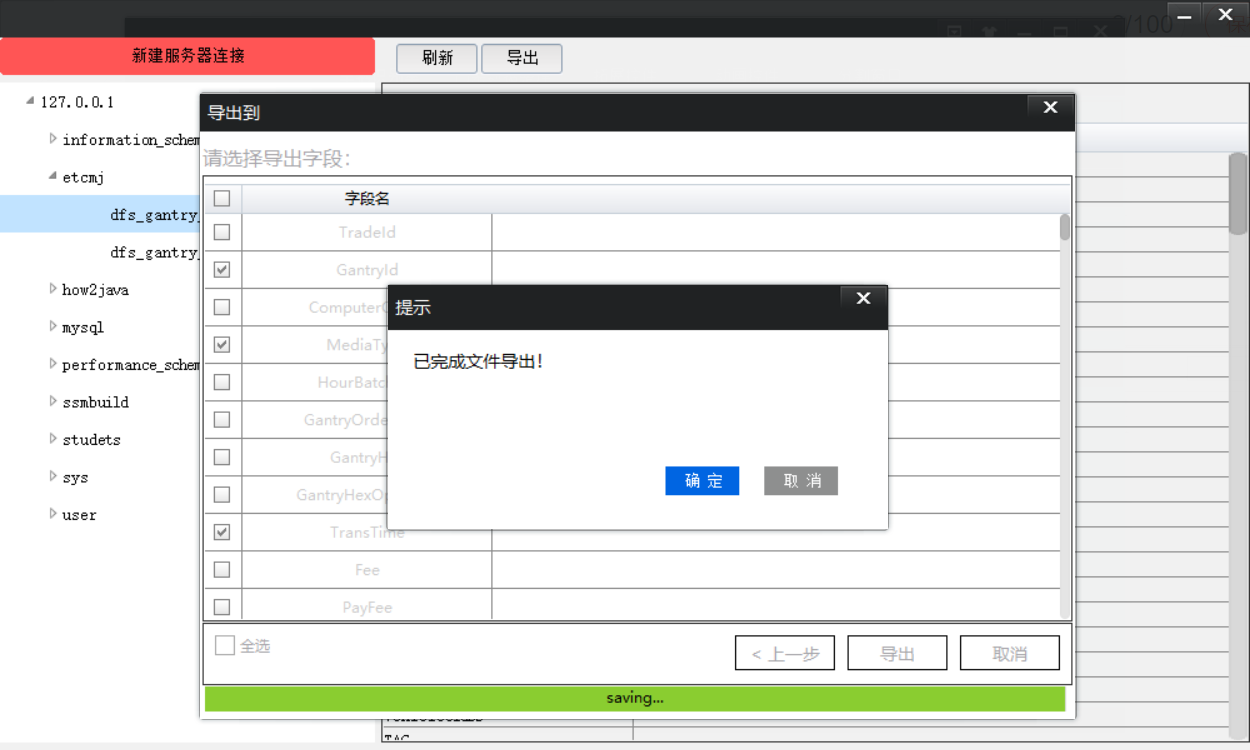The image size is (1250, 750).
Task: Check the Computer field row checkbox
Action: click(x=222, y=307)
